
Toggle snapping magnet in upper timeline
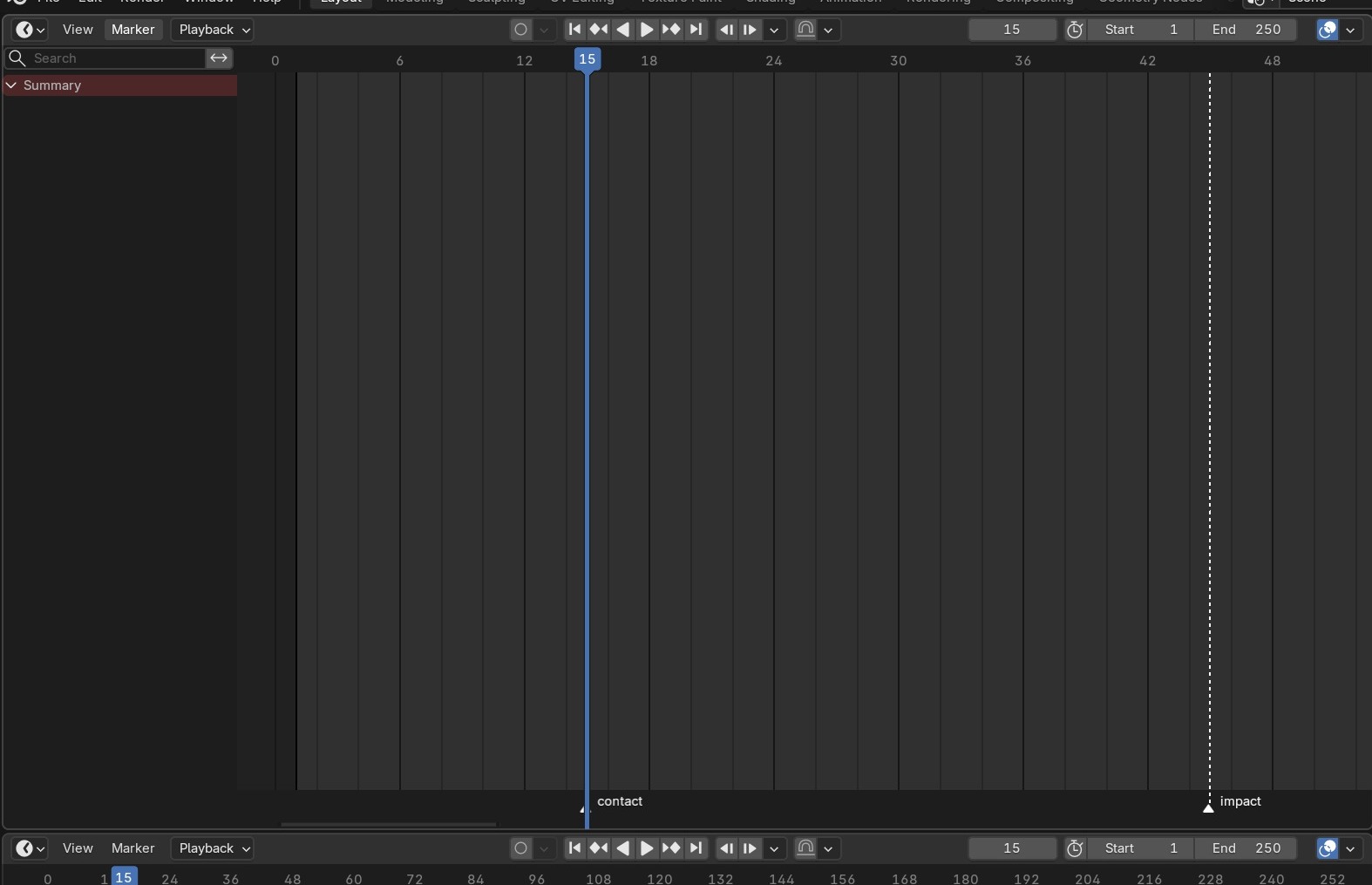point(806,30)
